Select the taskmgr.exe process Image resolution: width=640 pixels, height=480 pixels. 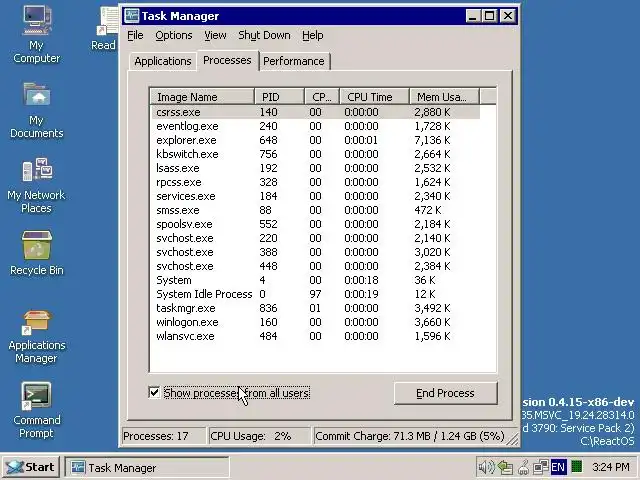point(316,308)
